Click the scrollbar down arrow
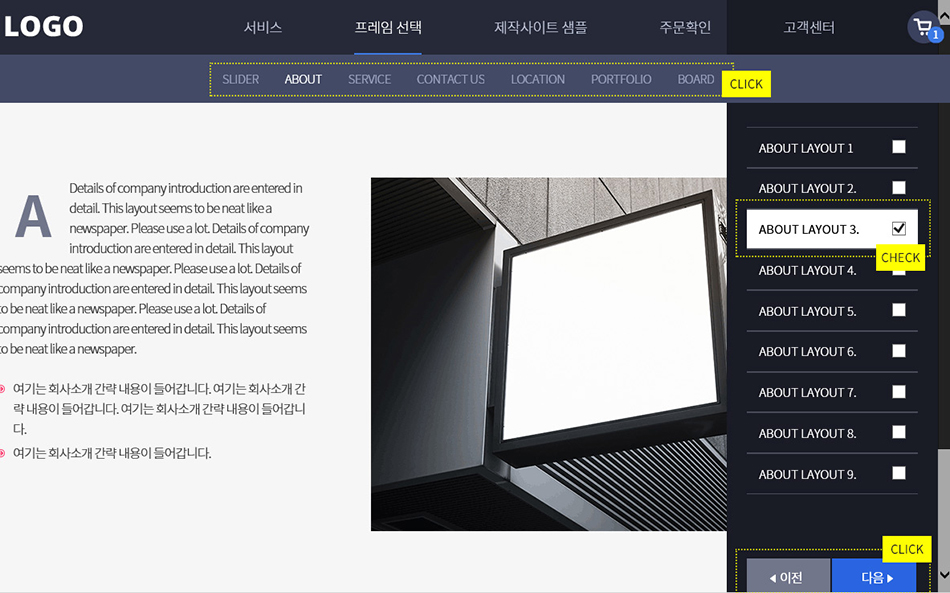The width and height of the screenshot is (950, 593). point(943,574)
